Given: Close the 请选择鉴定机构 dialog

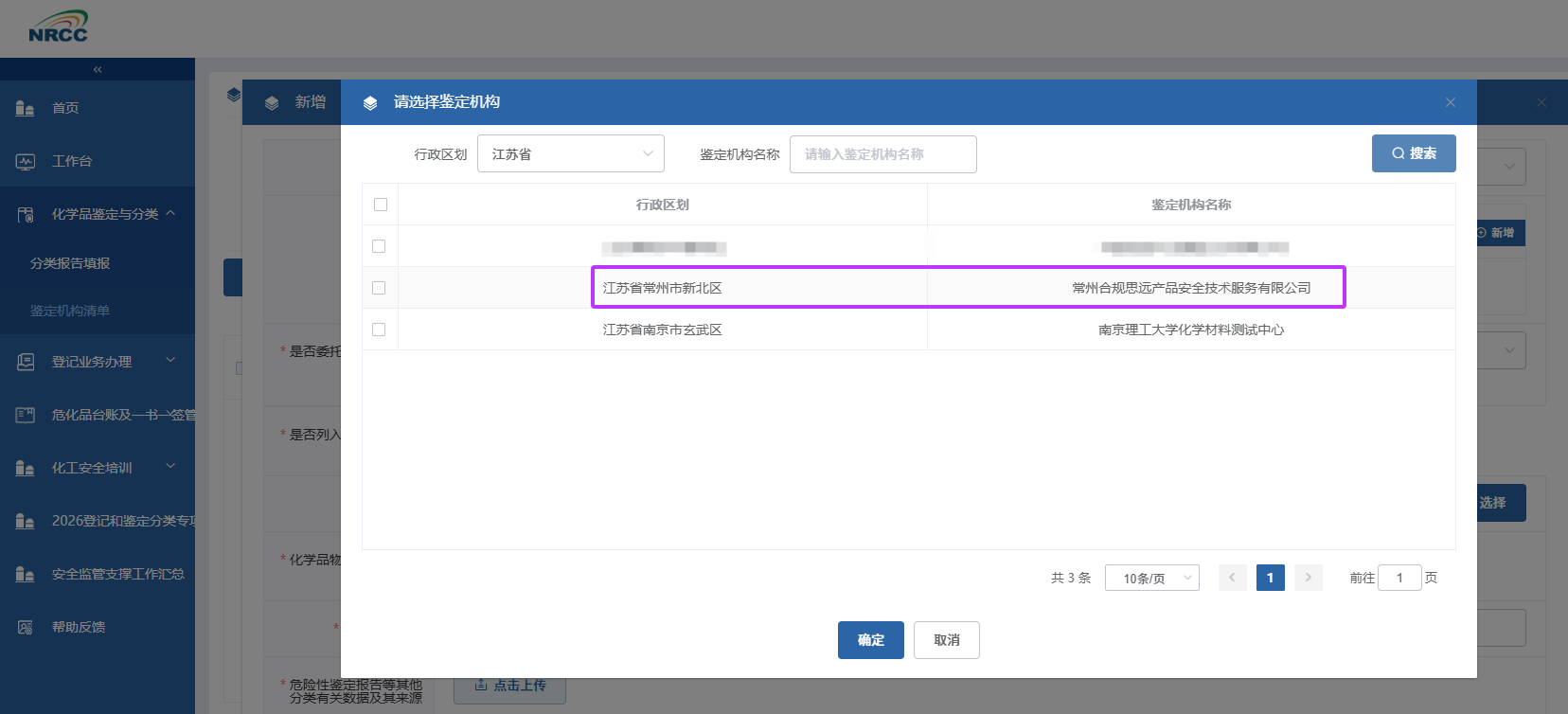Looking at the screenshot, I should (1450, 102).
